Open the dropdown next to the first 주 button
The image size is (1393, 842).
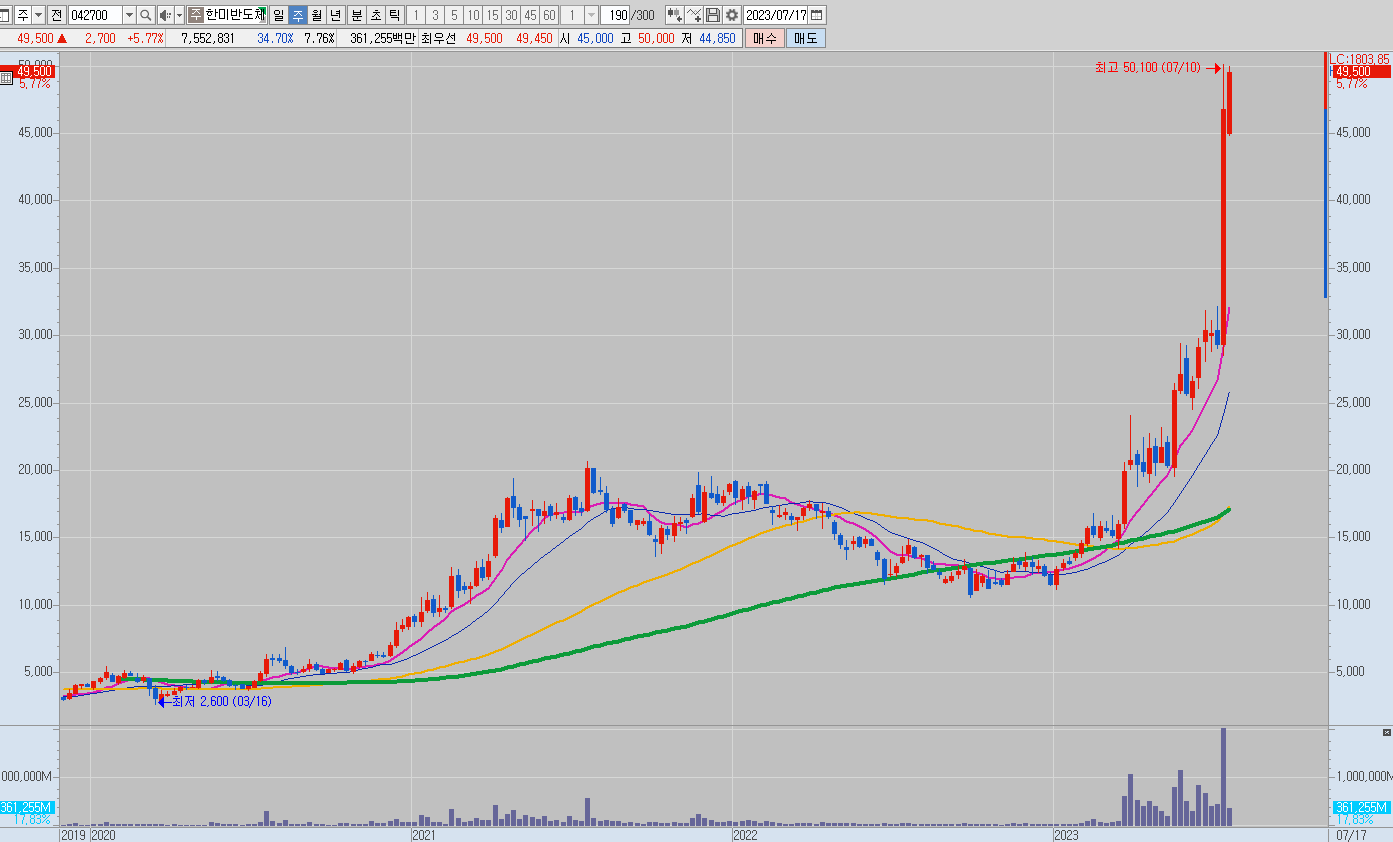pos(38,15)
